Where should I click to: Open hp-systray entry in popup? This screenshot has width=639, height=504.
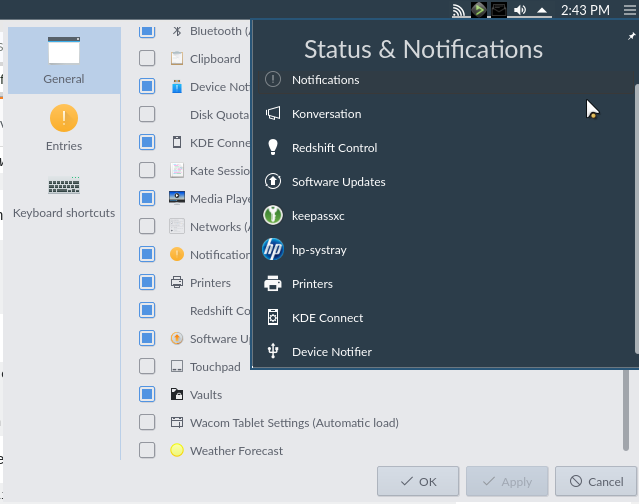point(446,250)
